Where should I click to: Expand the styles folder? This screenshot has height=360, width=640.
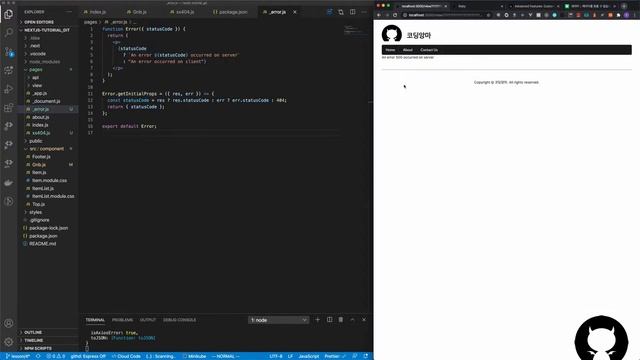click(36, 212)
